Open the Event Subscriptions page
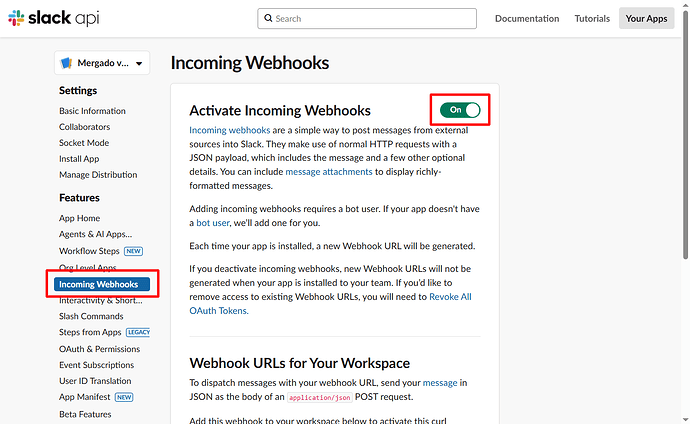 point(97,365)
